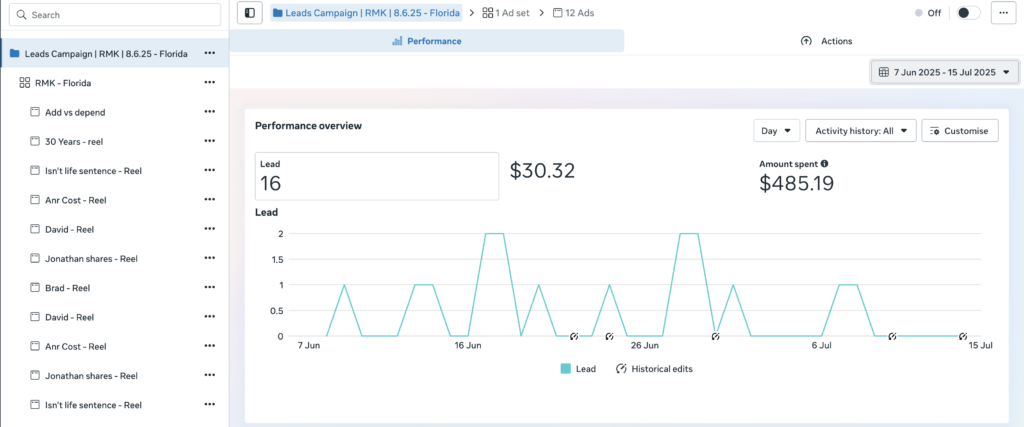The width and height of the screenshot is (1024, 427).
Task: Click the sidebar panel collapse icon
Action: [249, 13]
